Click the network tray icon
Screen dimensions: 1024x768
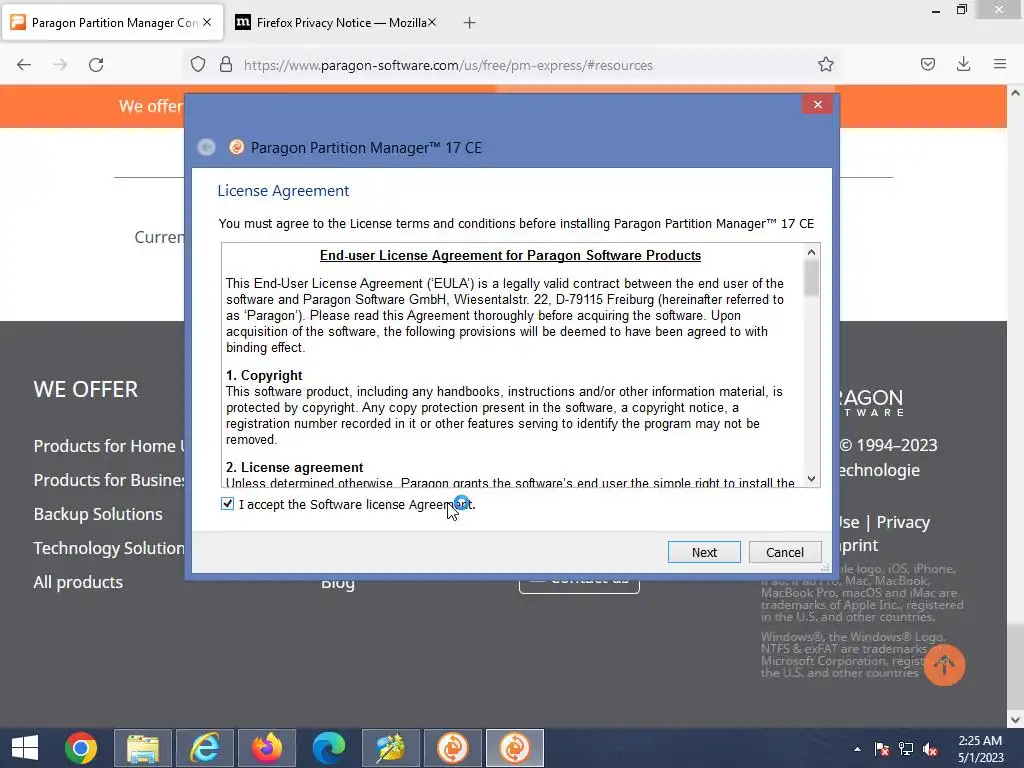tap(906, 749)
